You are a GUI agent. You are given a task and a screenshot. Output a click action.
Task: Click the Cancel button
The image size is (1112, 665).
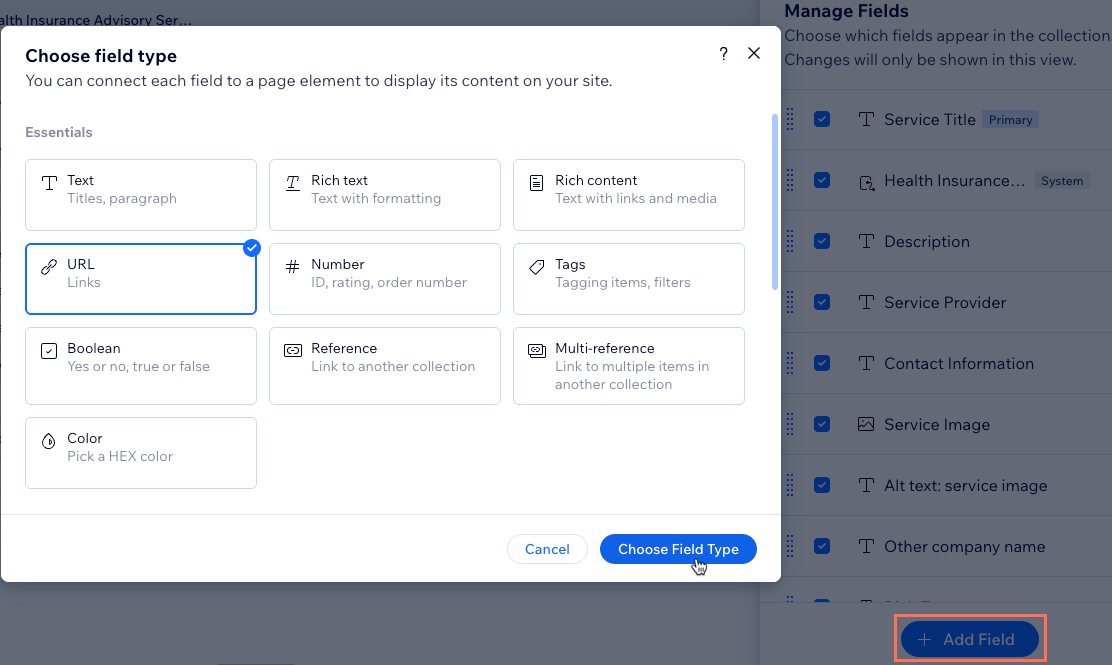(x=547, y=549)
